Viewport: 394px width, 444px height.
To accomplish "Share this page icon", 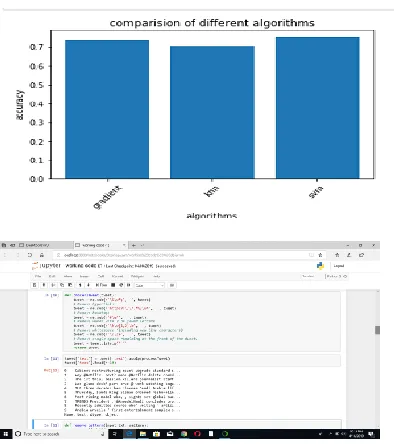I will (x=362, y=255).
